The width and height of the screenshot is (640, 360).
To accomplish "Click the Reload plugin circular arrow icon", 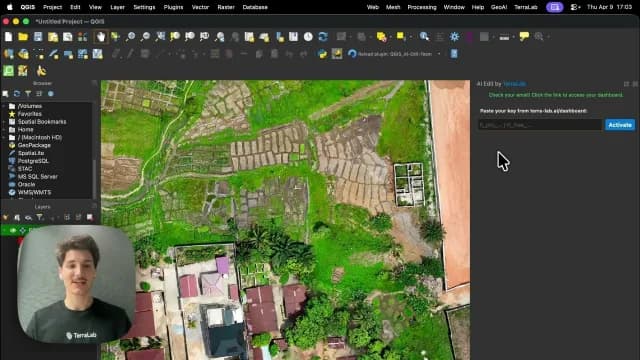I will (x=352, y=54).
